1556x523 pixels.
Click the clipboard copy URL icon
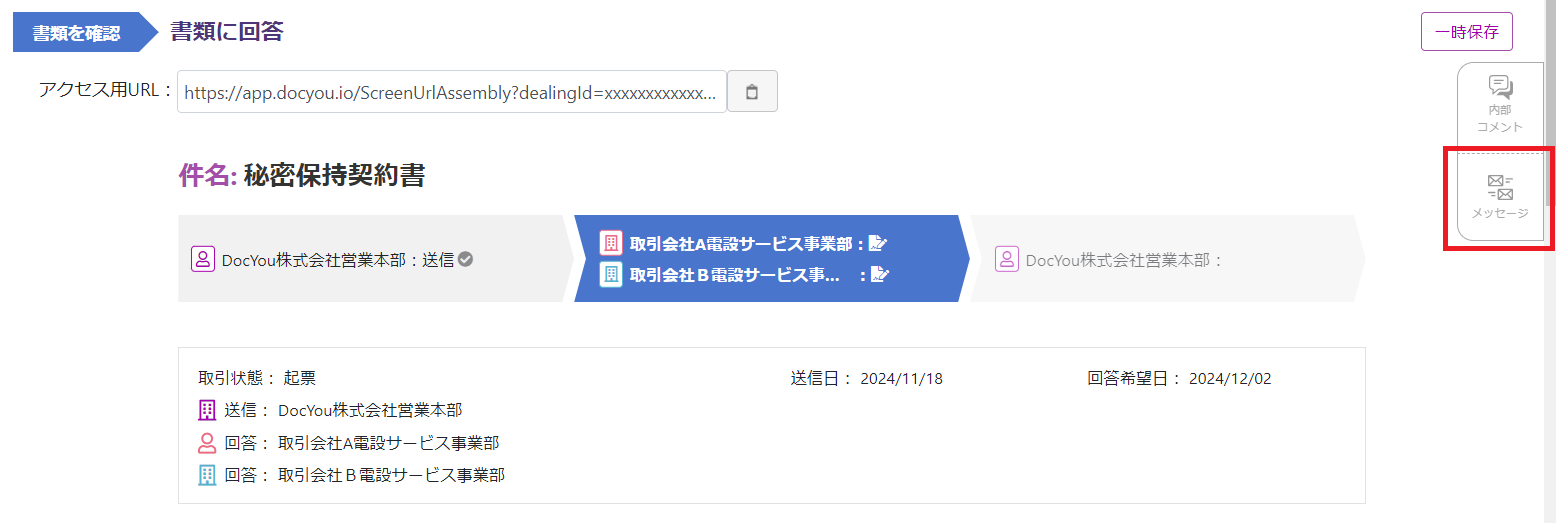coord(752,92)
